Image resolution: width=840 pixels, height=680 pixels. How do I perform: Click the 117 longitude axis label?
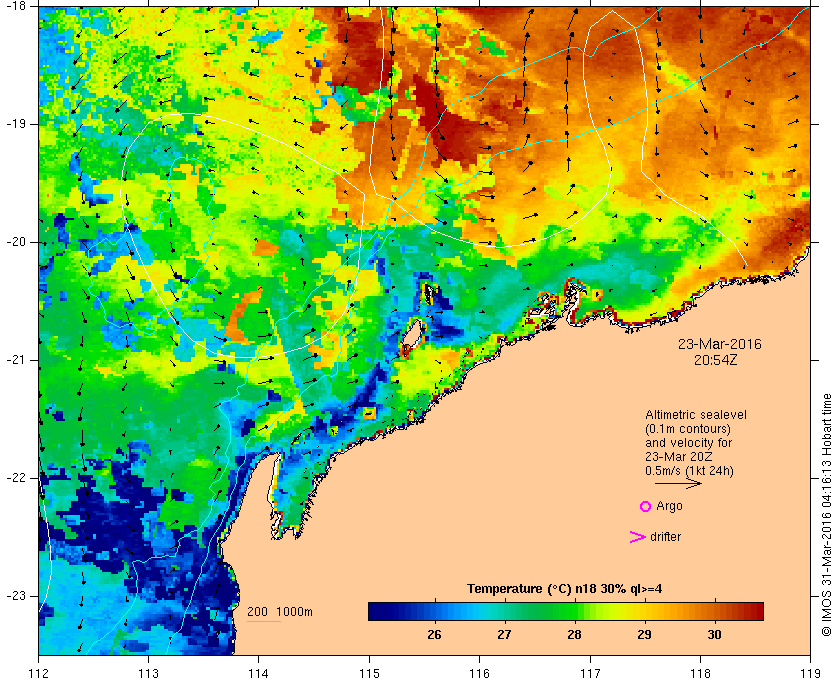click(590, 672)
